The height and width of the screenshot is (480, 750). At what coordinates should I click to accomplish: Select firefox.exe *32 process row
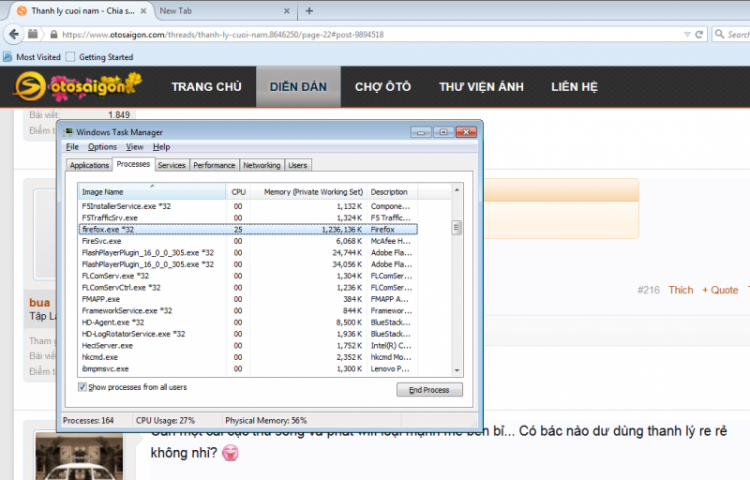248,229
